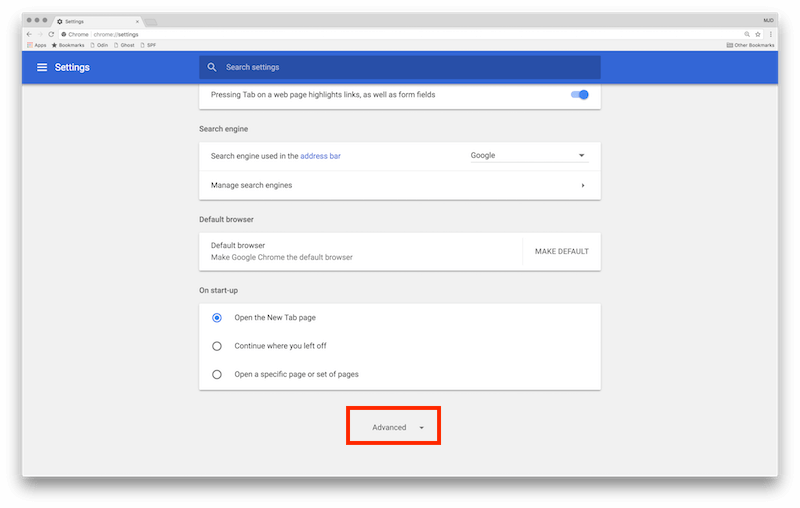Switch to the Settings browser tab
The image size is (800, 508).
[x=97, y=21]
